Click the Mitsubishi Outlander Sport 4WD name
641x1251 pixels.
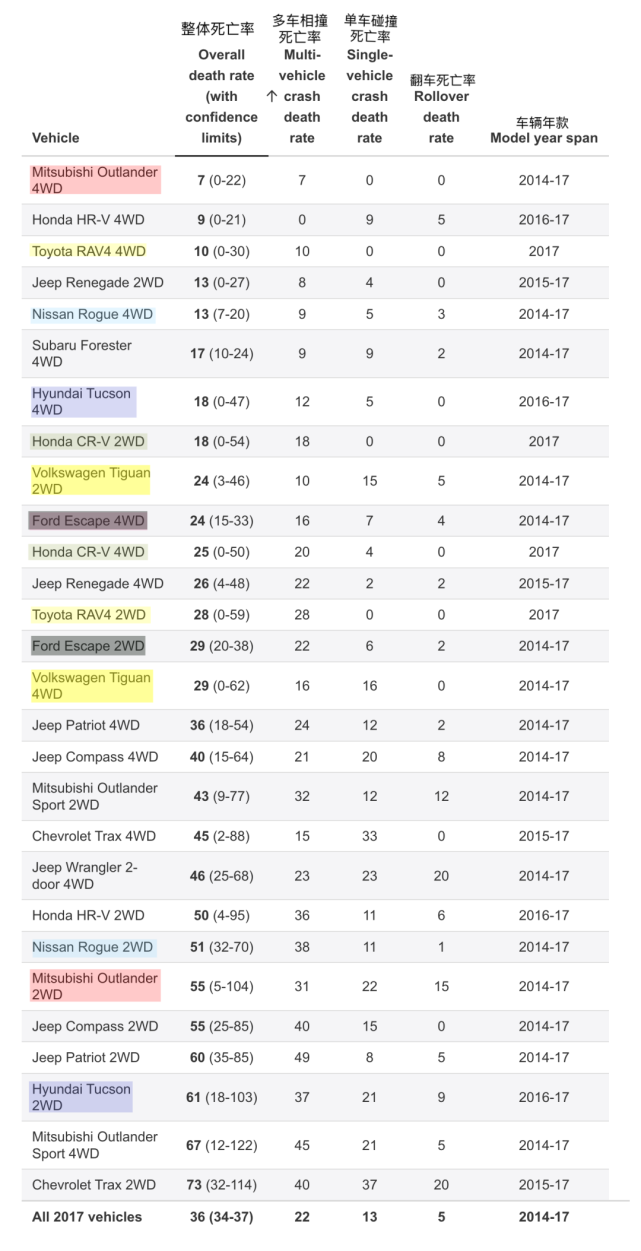[x=95, y=1145]
